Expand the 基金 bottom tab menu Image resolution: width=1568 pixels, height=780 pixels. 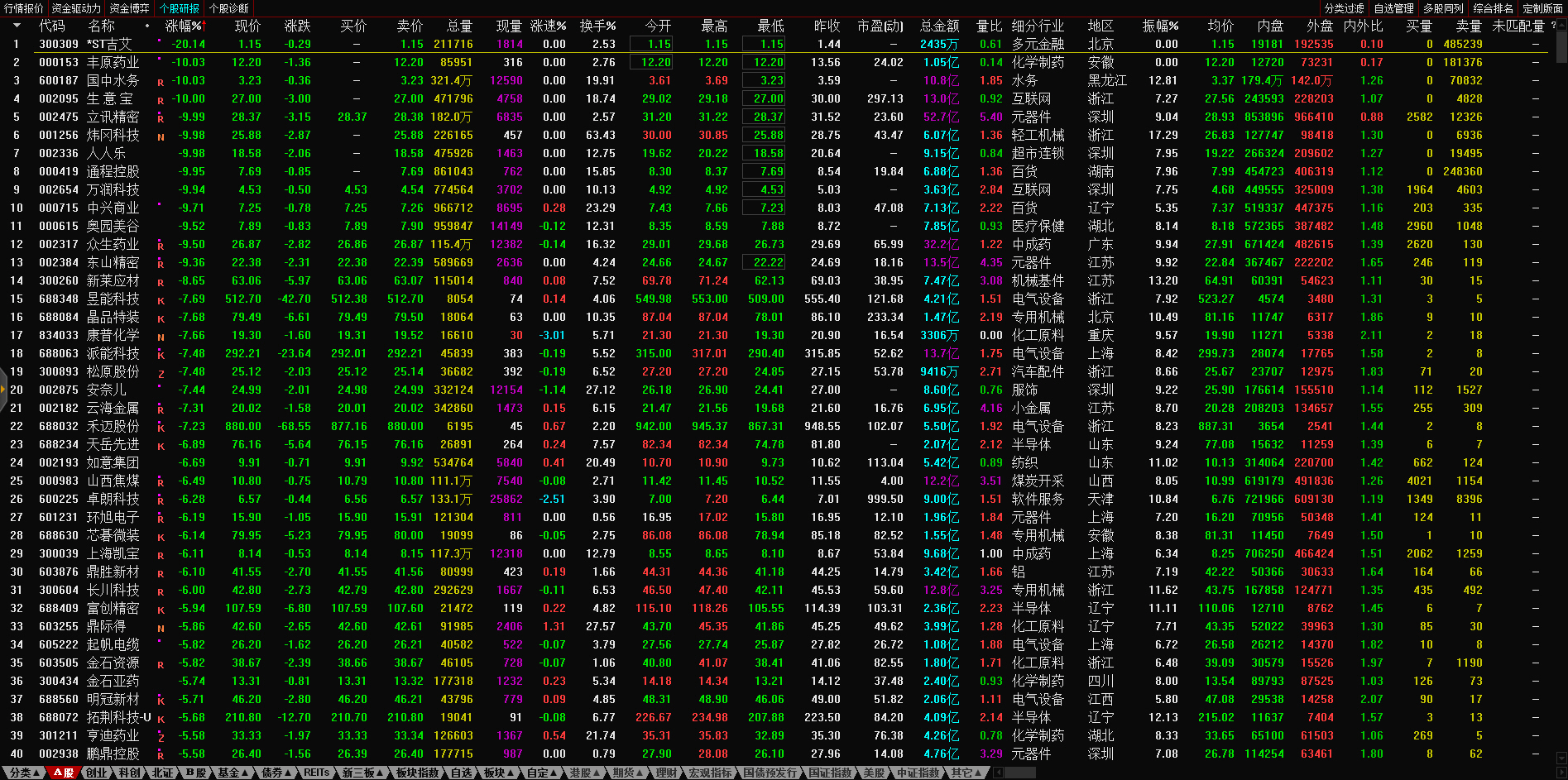coord(233,773)
